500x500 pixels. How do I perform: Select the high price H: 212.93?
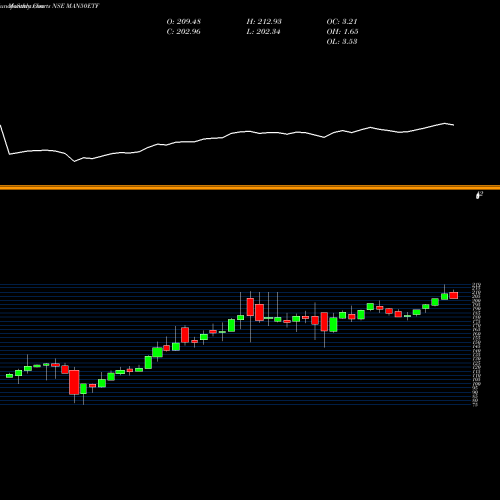tap(264, 22)
